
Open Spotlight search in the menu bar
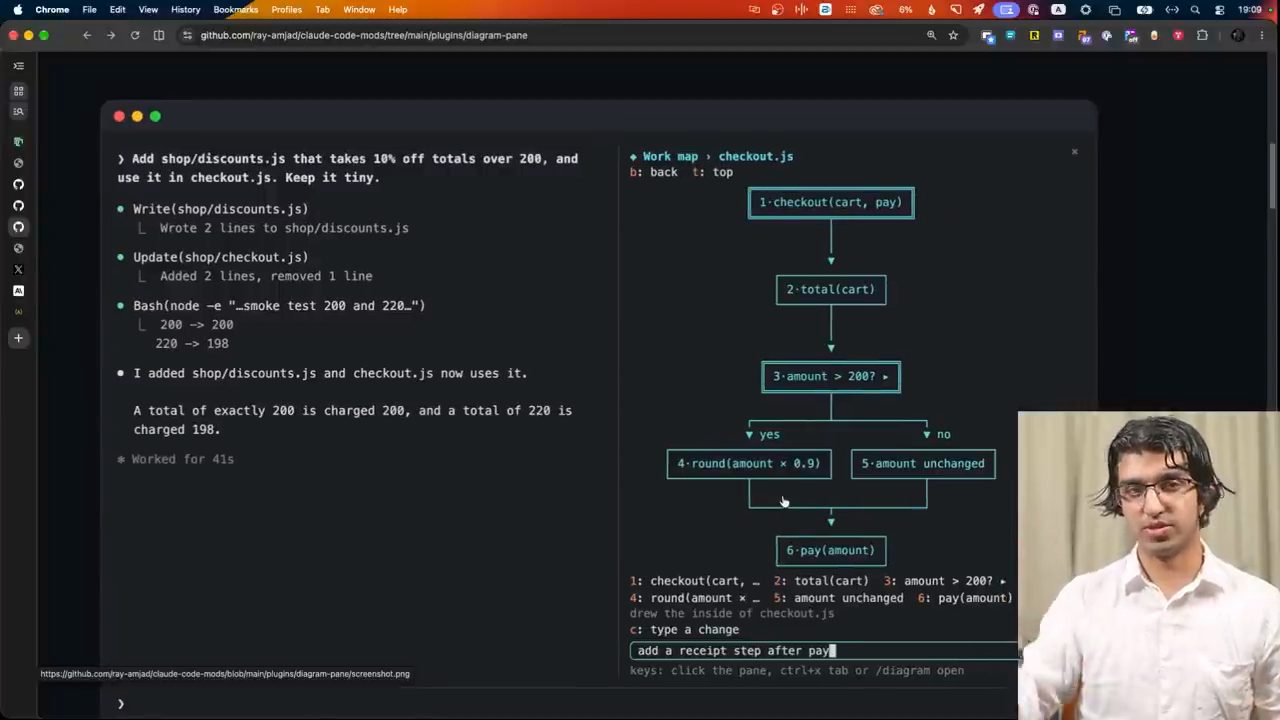(x=1195, y=10)
